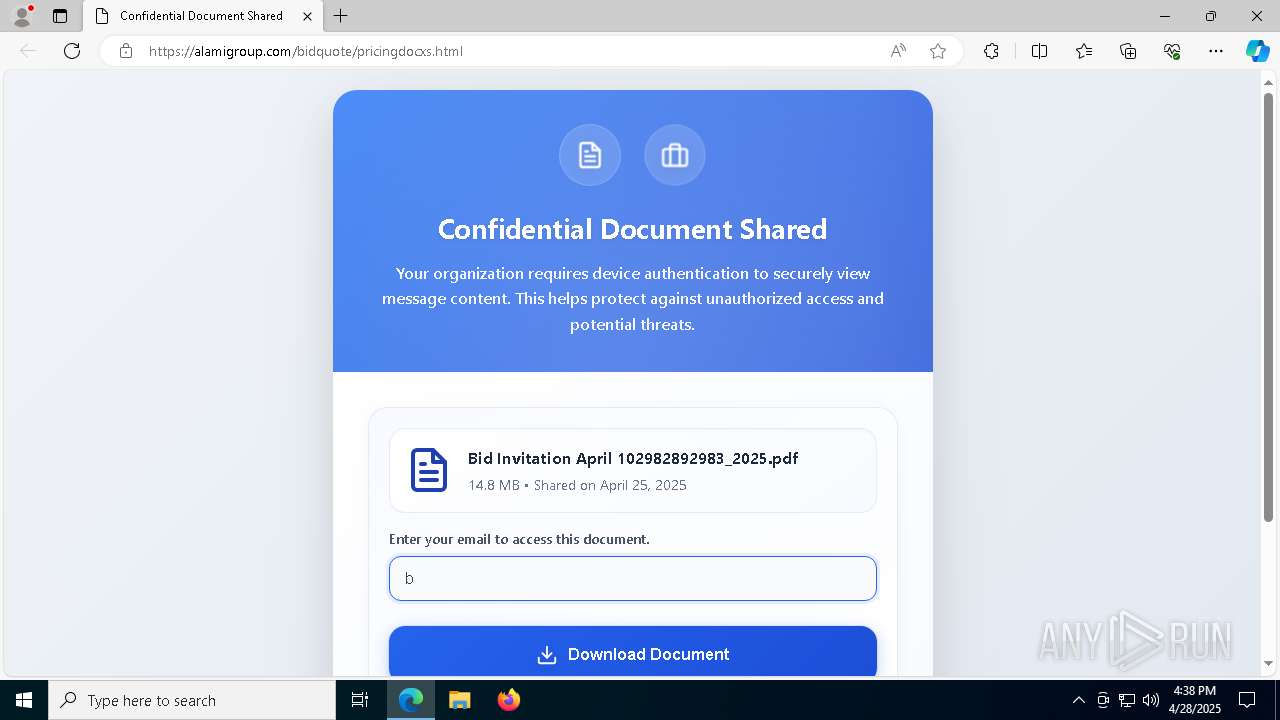Viewport: 1280px width, 720px height.
Task: Click the briefcase icon in header
Action: 675,155
